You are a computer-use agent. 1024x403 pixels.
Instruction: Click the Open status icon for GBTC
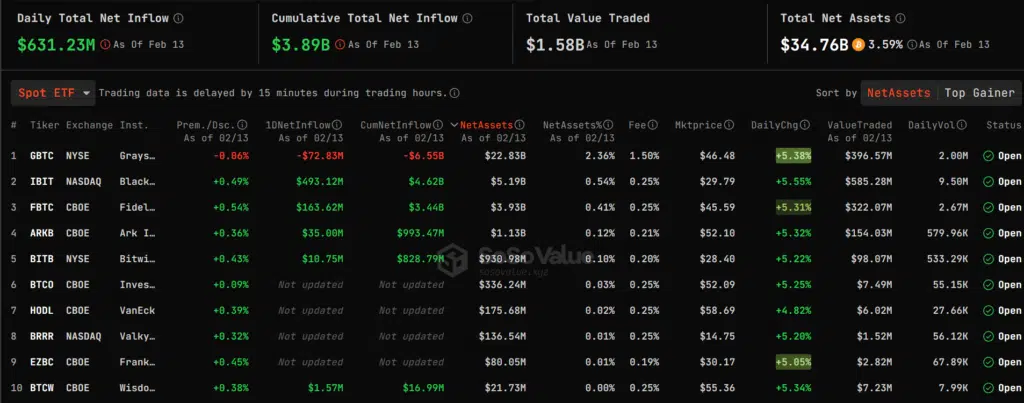tap(988, 156)
